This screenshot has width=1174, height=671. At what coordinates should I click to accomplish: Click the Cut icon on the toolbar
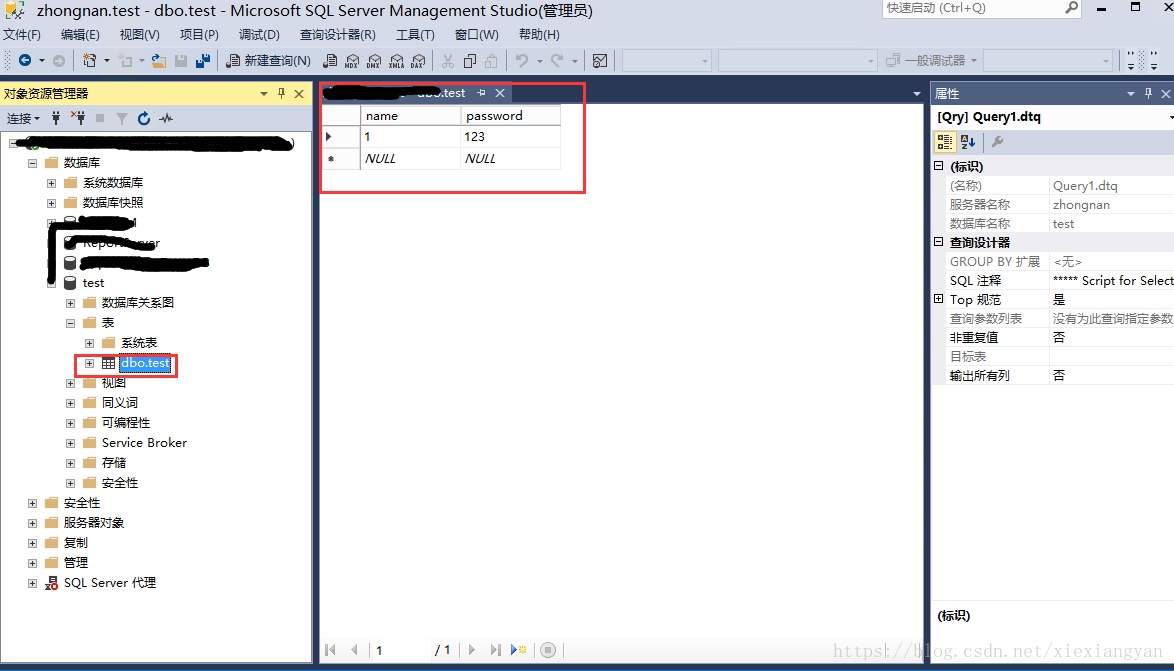448,61
